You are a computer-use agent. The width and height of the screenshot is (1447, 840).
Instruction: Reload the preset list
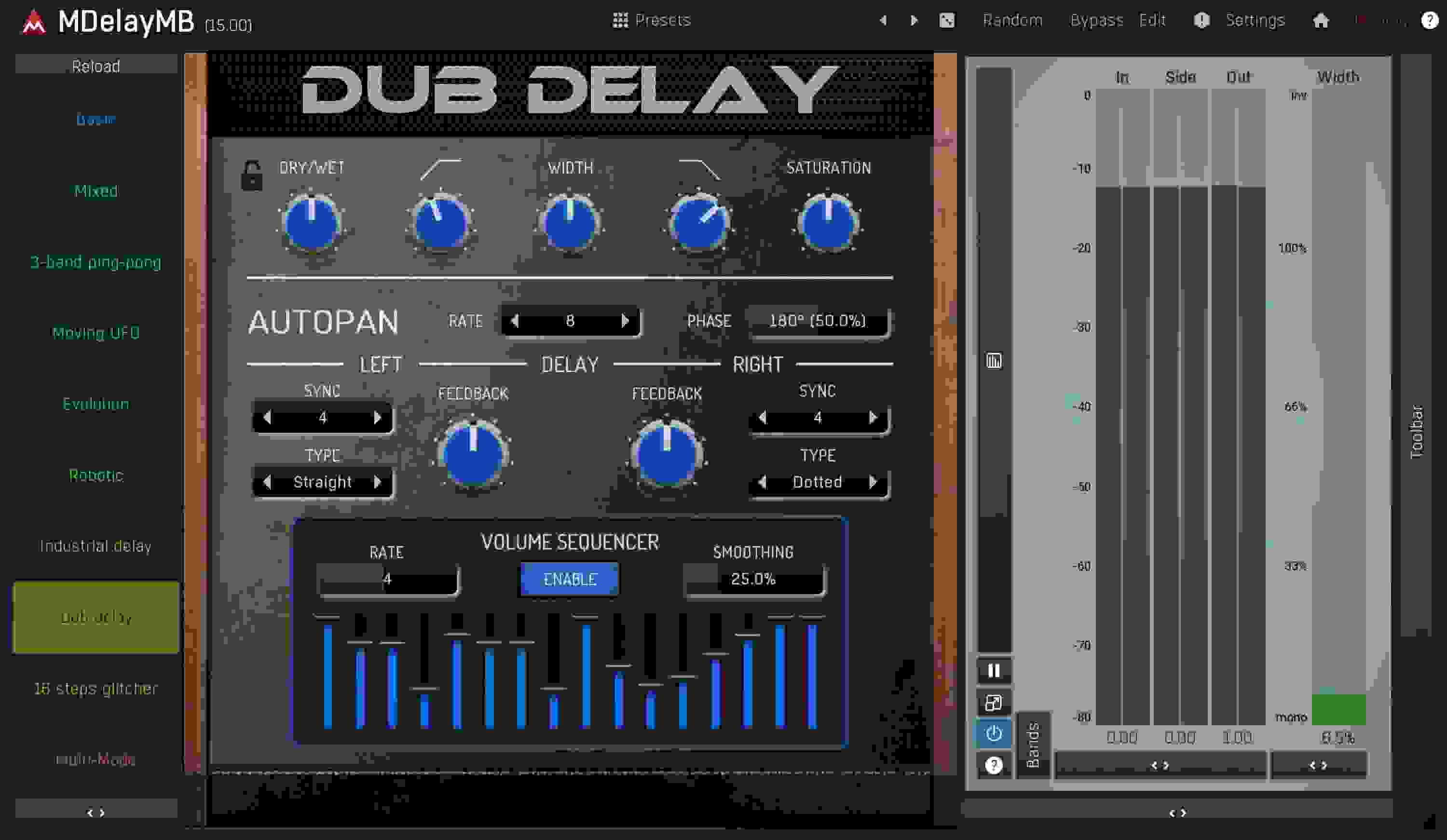(96, 66)
